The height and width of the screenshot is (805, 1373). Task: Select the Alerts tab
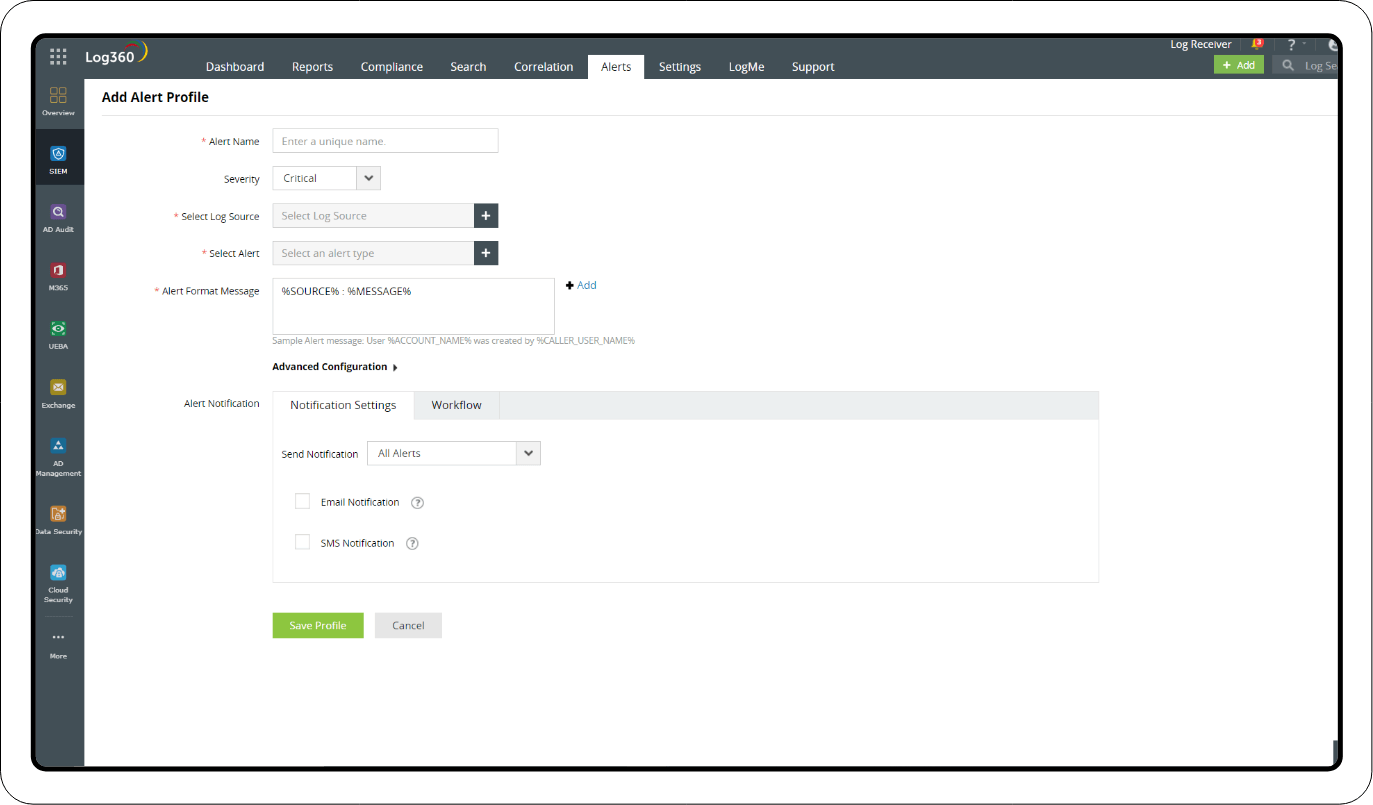(616, 67)
